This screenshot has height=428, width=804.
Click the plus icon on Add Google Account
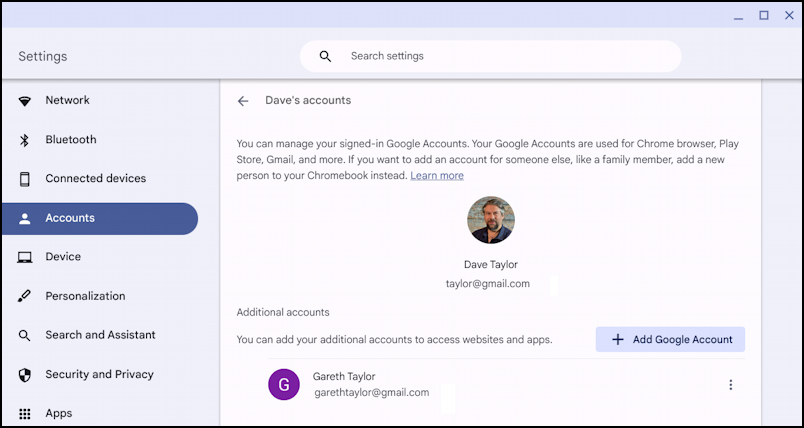coord(618,339)
